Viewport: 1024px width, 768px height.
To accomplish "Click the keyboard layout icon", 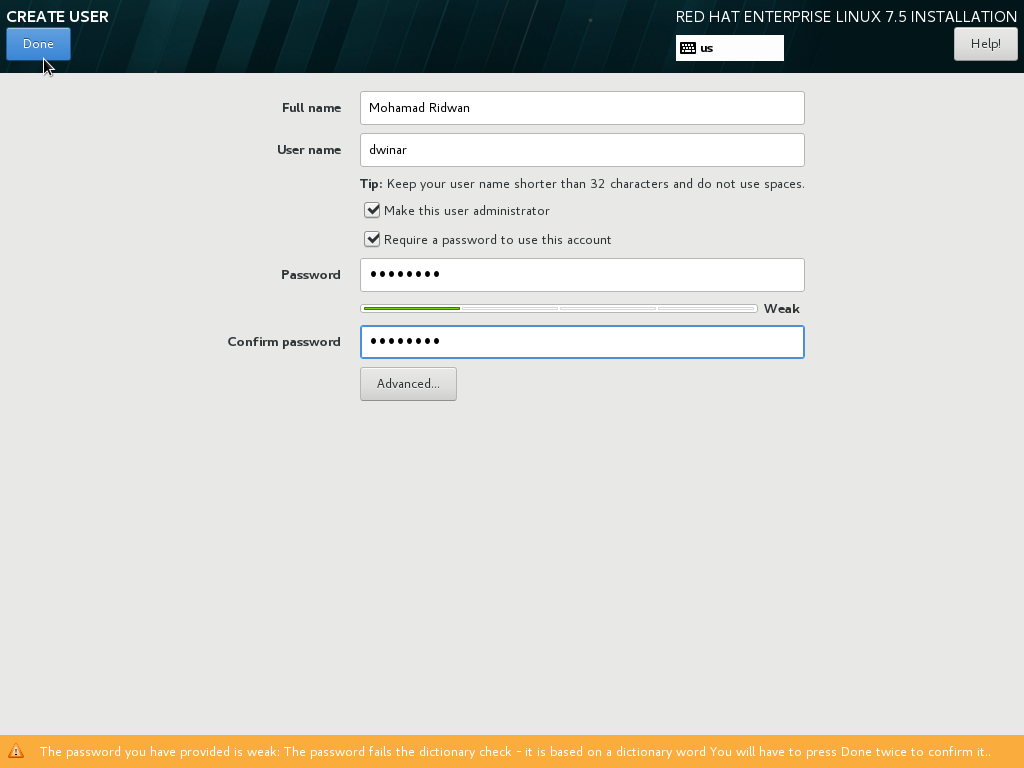I will 688,48.
